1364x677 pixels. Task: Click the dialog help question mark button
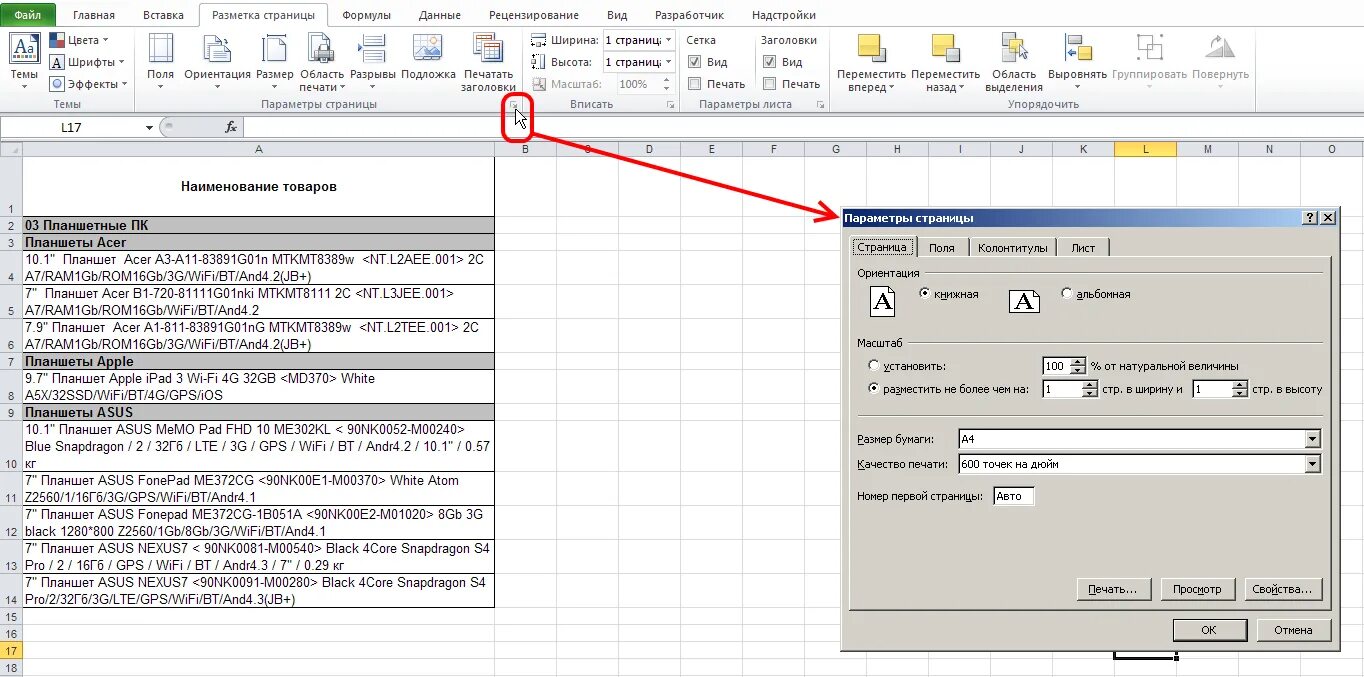[1310, 217]
